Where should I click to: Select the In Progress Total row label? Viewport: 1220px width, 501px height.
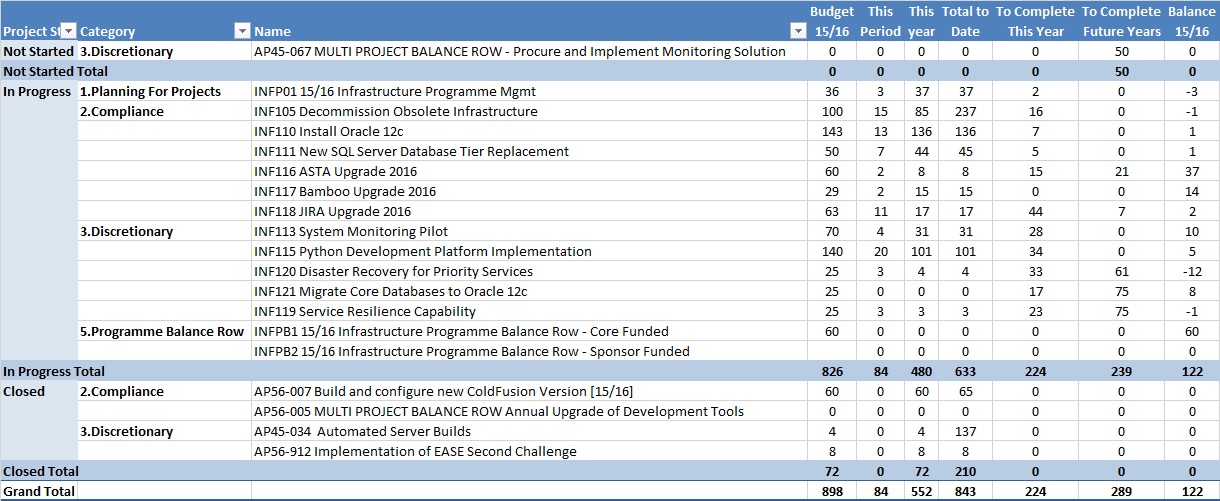pos(55,371)
